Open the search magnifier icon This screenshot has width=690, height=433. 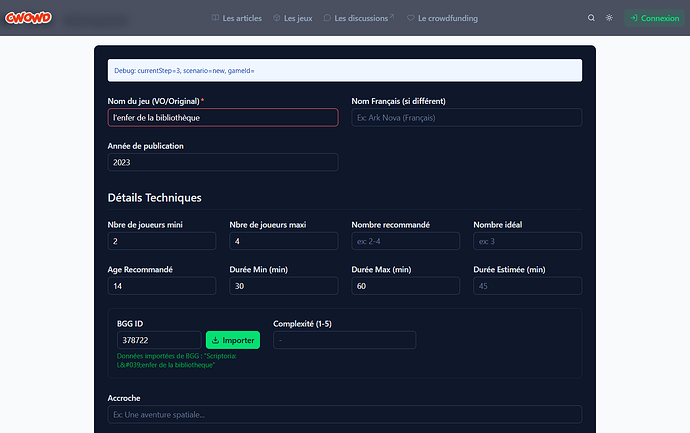click(x=591, y=18)
